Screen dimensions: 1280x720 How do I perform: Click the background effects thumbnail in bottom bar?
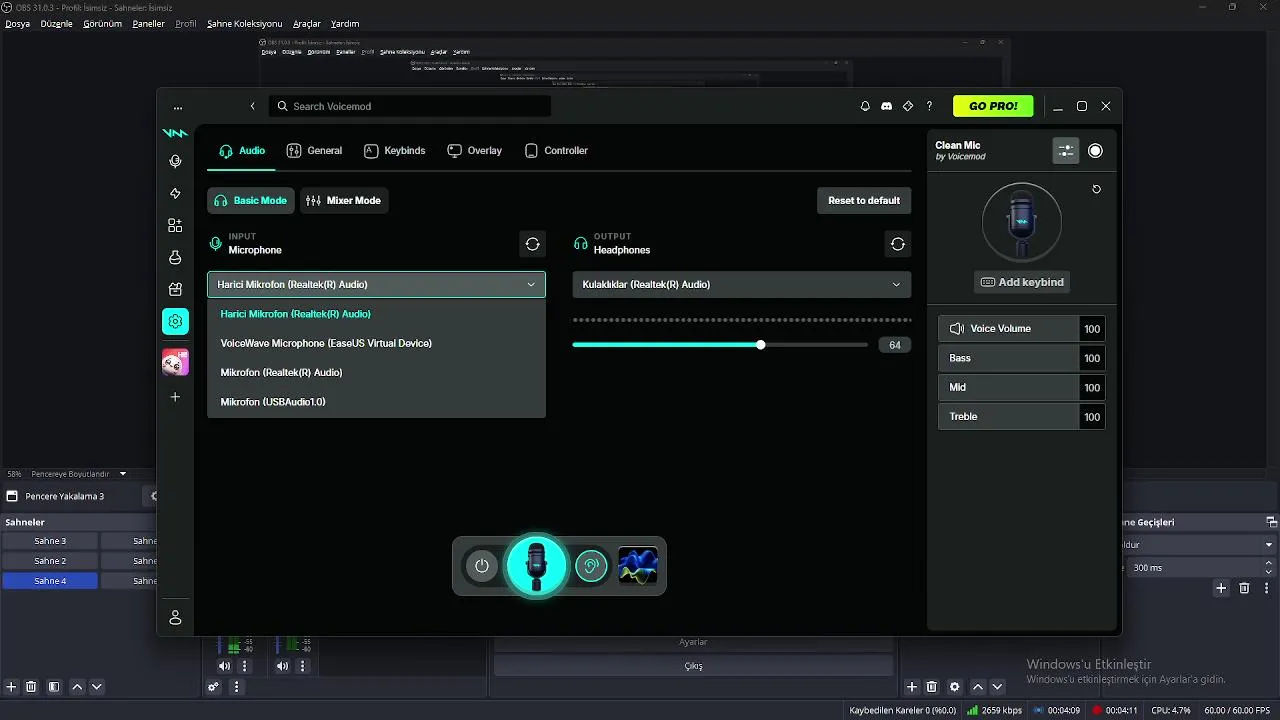click(x=638, y=566)
